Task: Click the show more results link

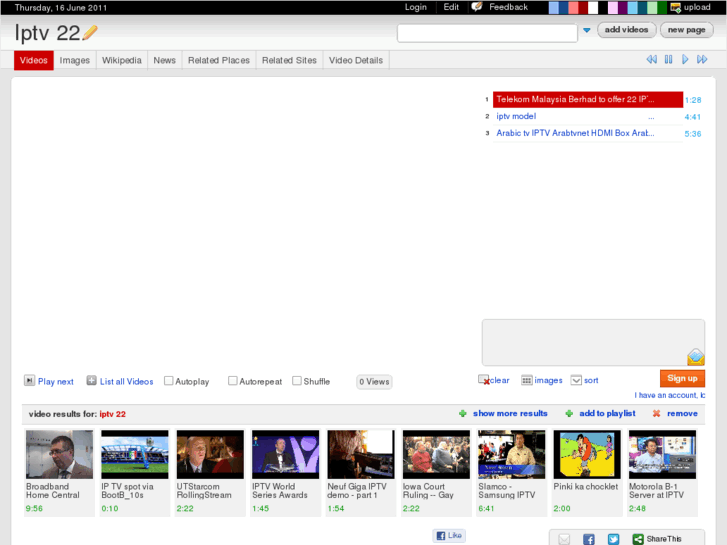Action: [x=510, y=413]
